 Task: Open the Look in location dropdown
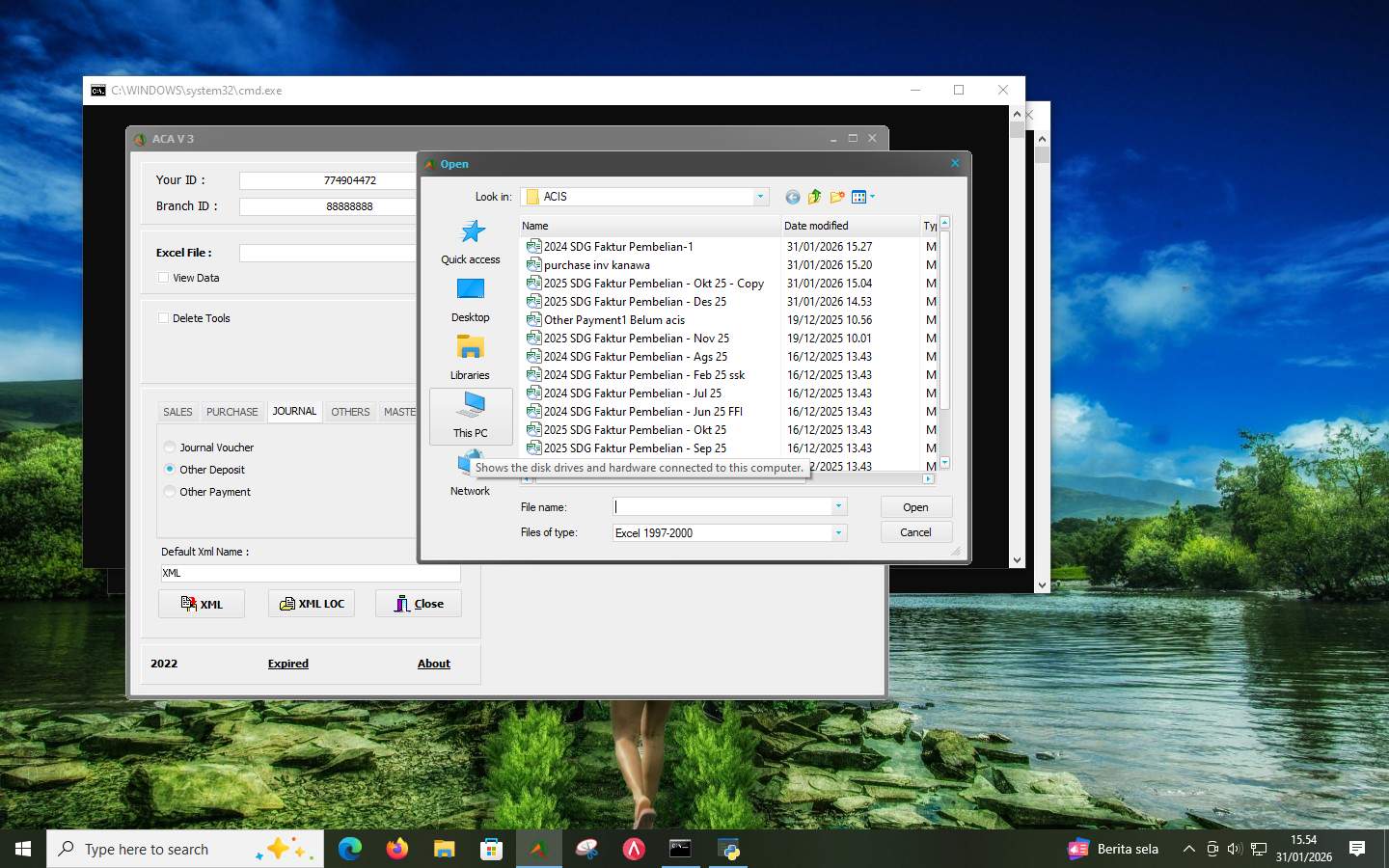(x=760, y=197)
